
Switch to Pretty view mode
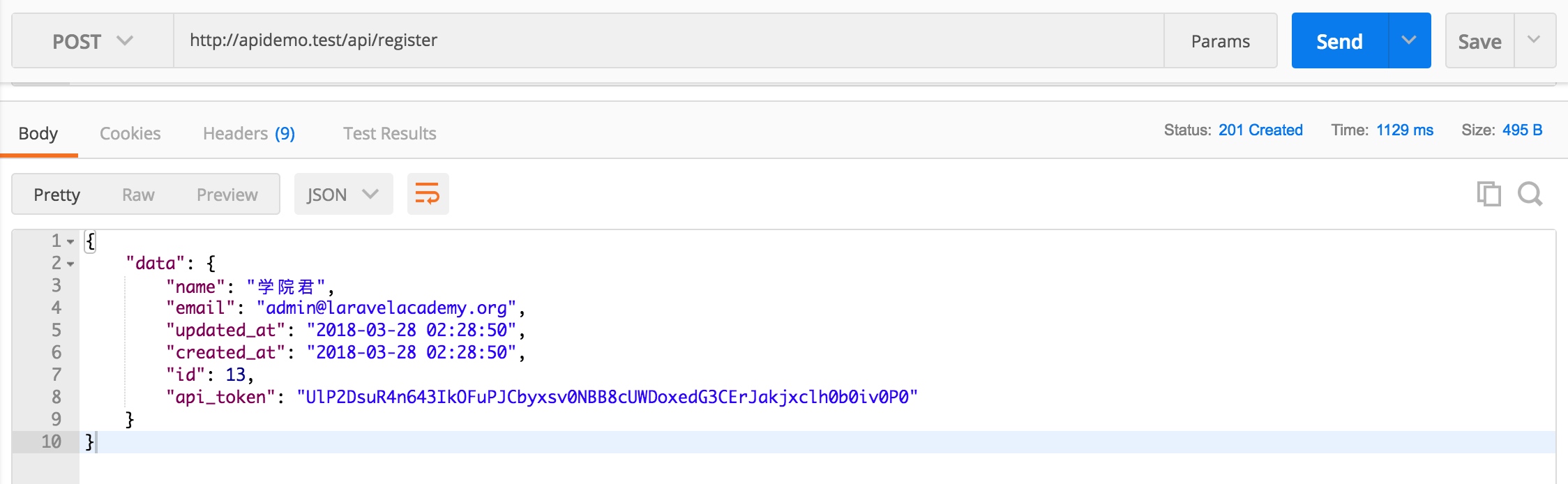(x=57, y=195)
